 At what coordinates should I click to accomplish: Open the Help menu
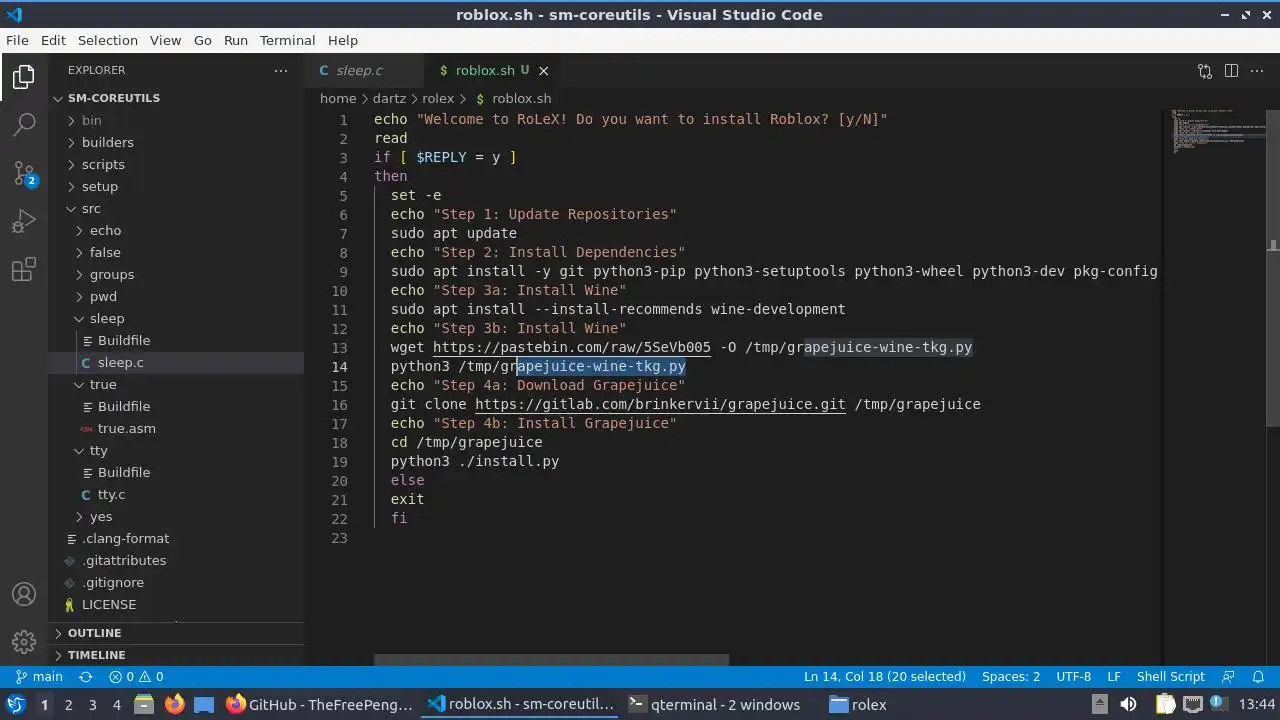(x=342, y=40)
